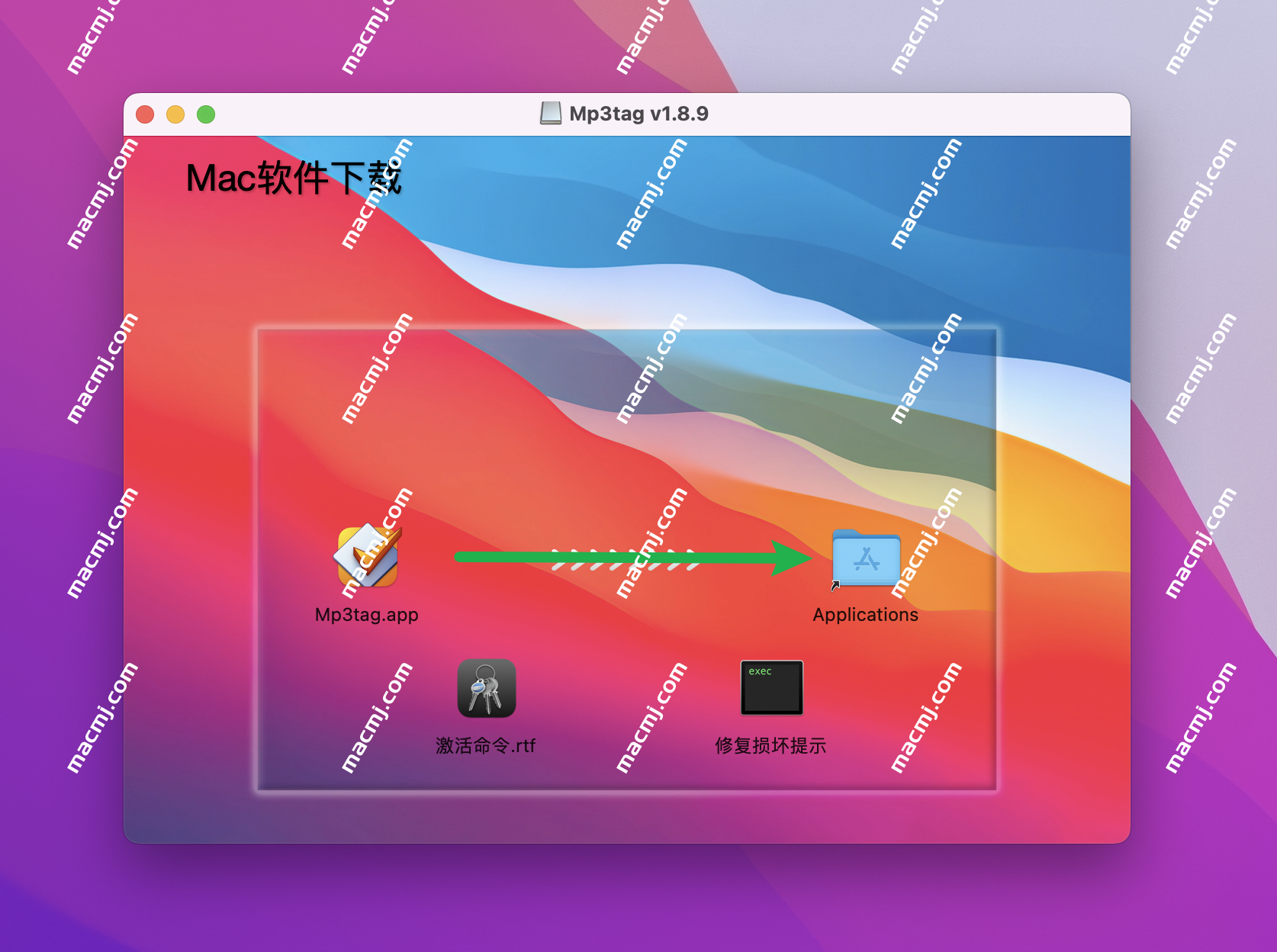Zoom the window with the green button
1277x952 pixels.
click(x=206, y=114)
